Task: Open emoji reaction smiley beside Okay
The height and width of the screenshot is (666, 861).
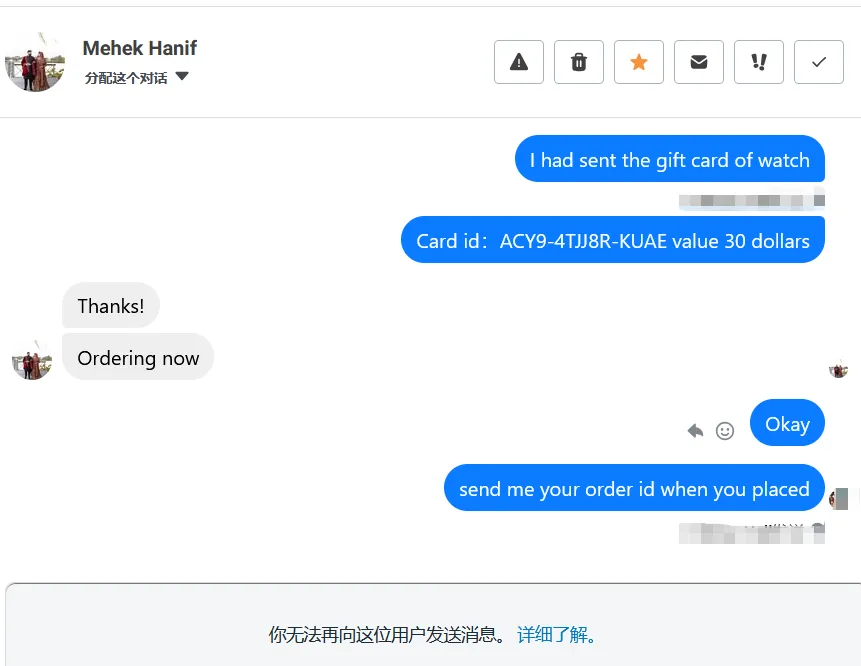Action: (725, 431)
